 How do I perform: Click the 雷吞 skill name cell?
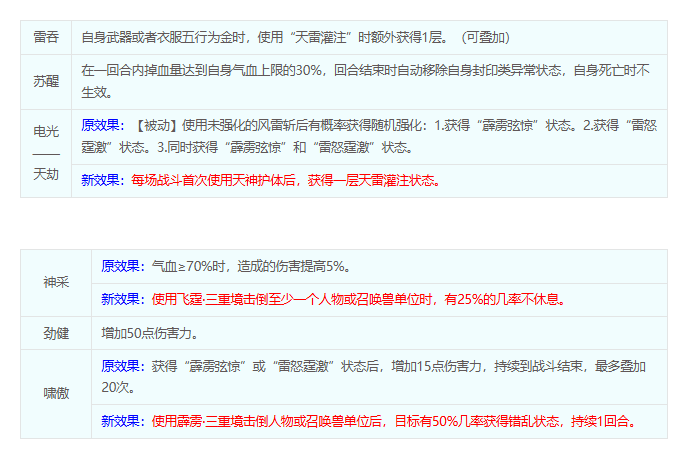pyautogui.click(x=46, y=37)
